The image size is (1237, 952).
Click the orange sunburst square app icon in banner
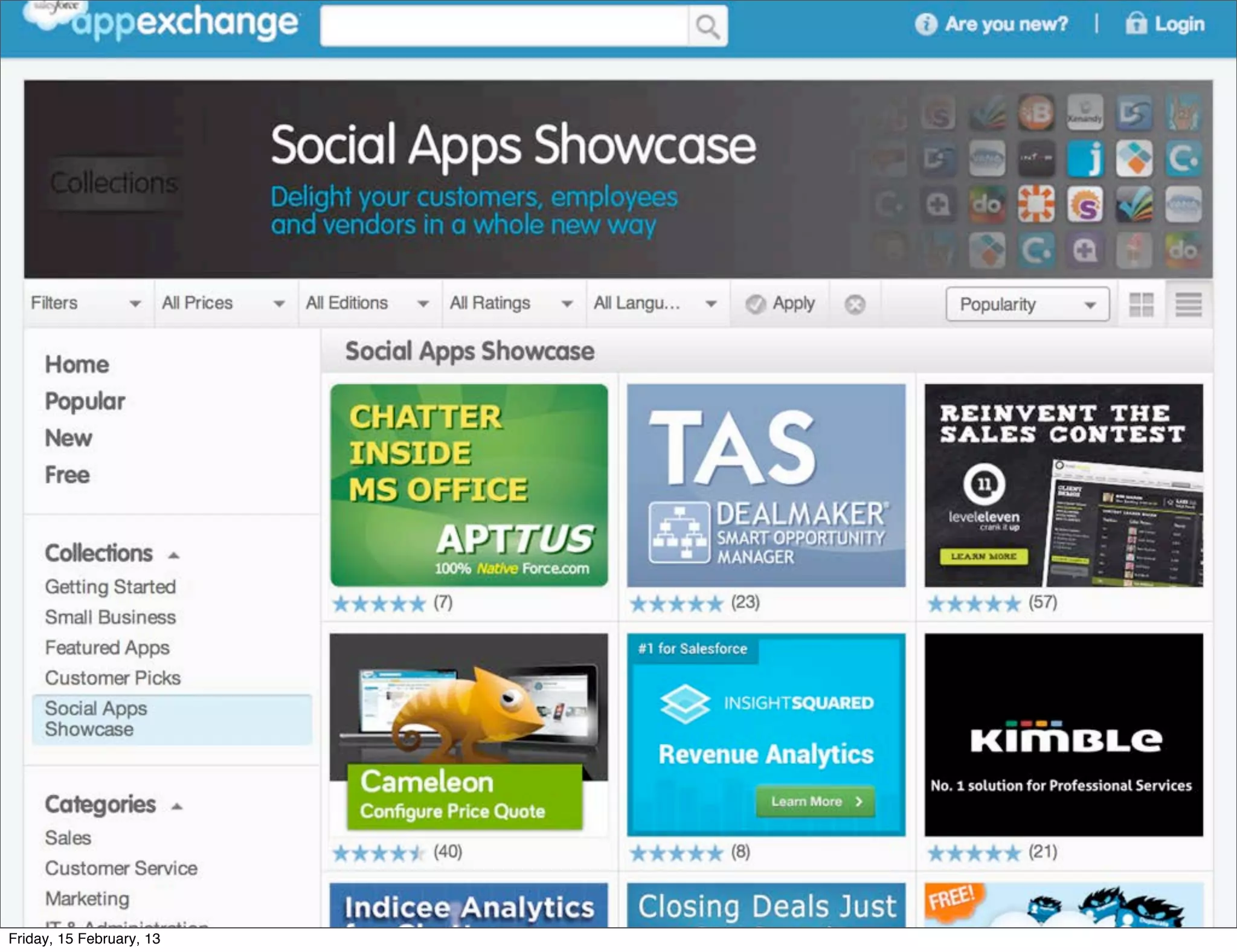tap(1036, 204)
